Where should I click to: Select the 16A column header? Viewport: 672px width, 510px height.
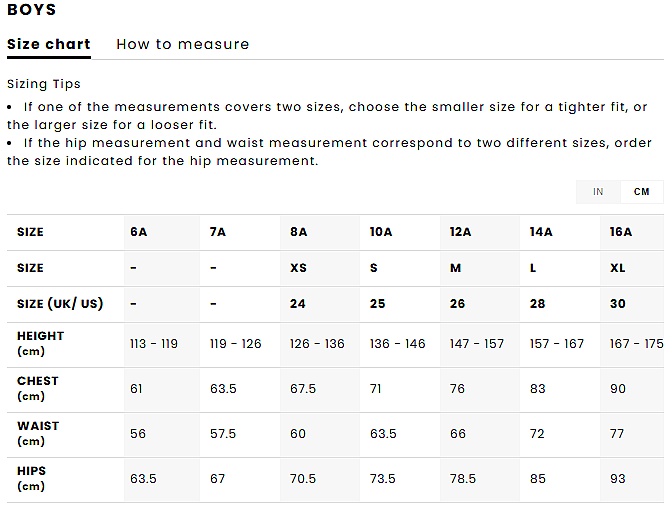[x=621, y=232]
